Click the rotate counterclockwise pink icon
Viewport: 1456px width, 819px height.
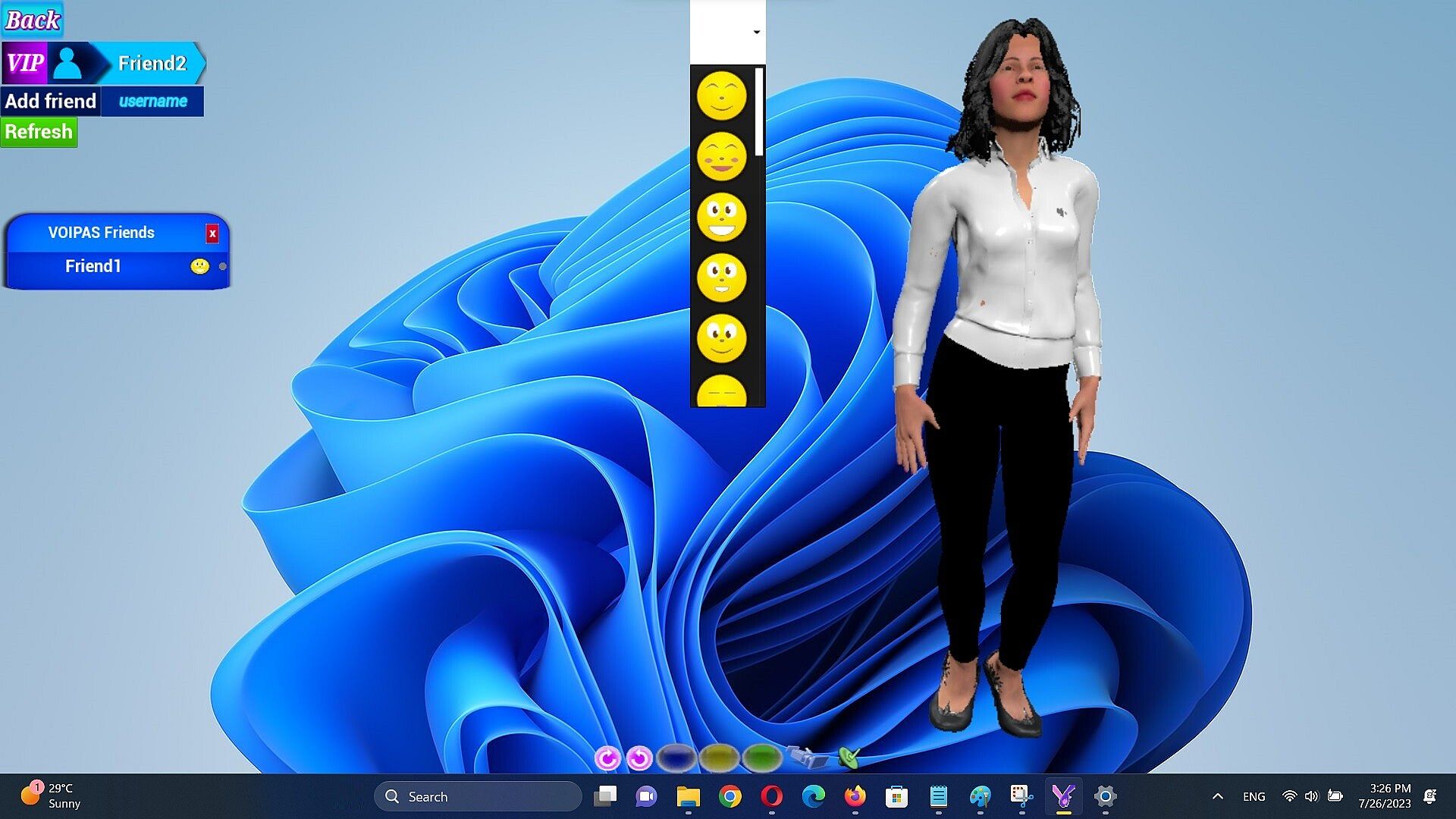(x=639, y=758)
